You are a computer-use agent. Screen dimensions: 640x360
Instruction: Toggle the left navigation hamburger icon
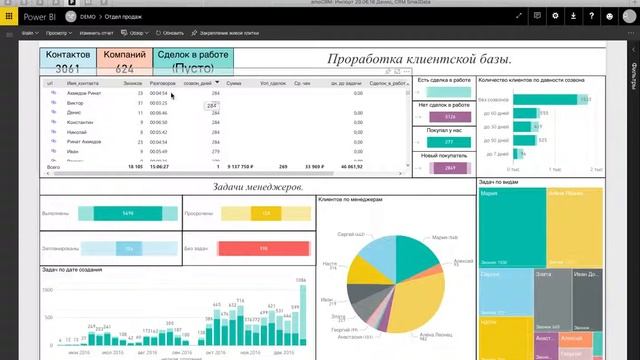point(10,35)
